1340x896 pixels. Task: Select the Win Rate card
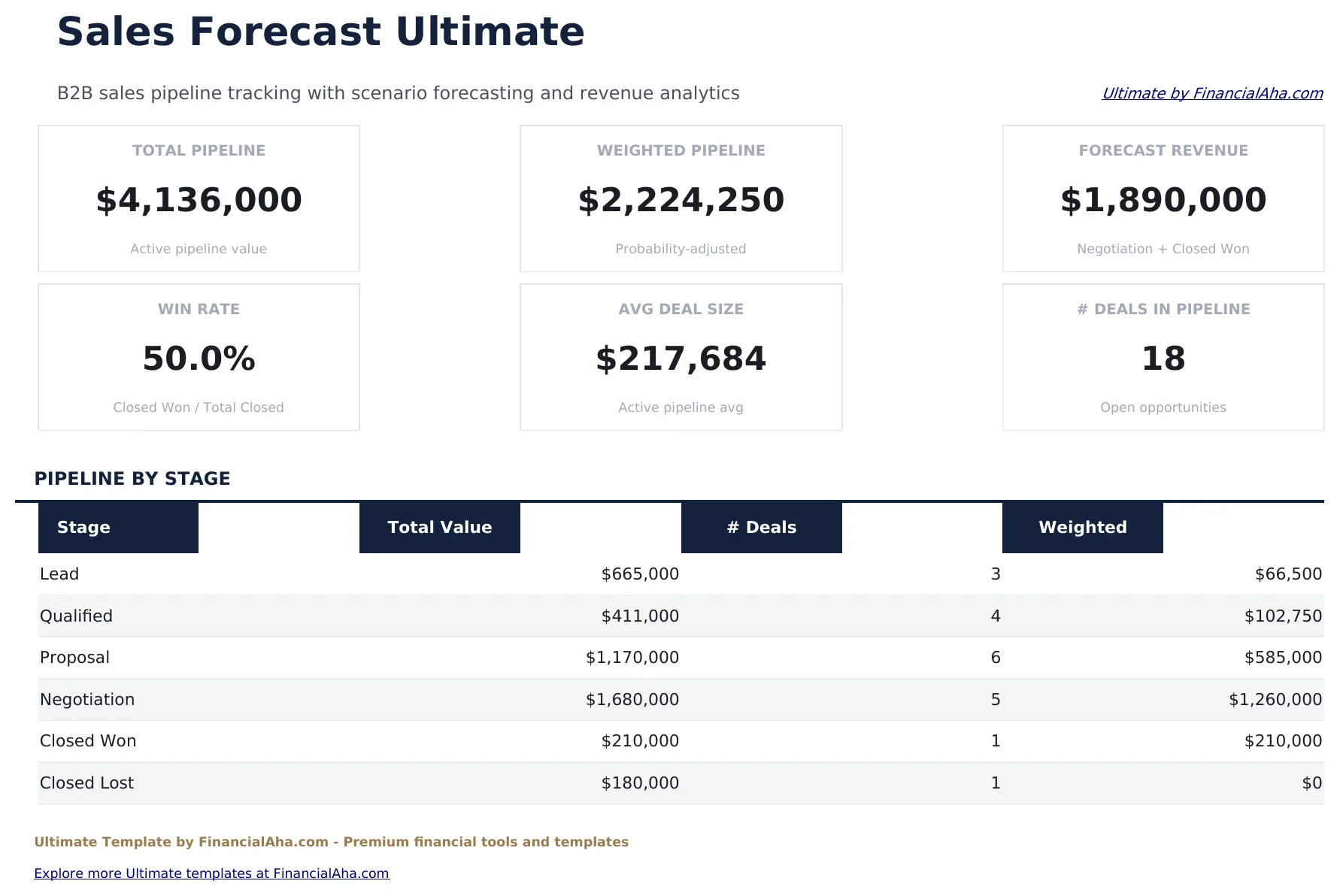coord(199,357)
